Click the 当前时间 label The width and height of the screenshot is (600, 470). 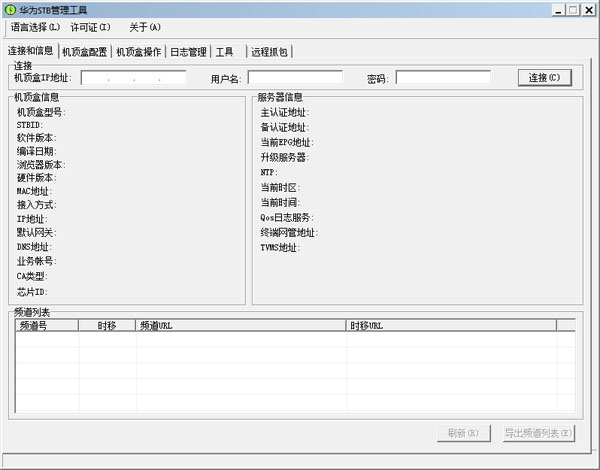point(280,202)
